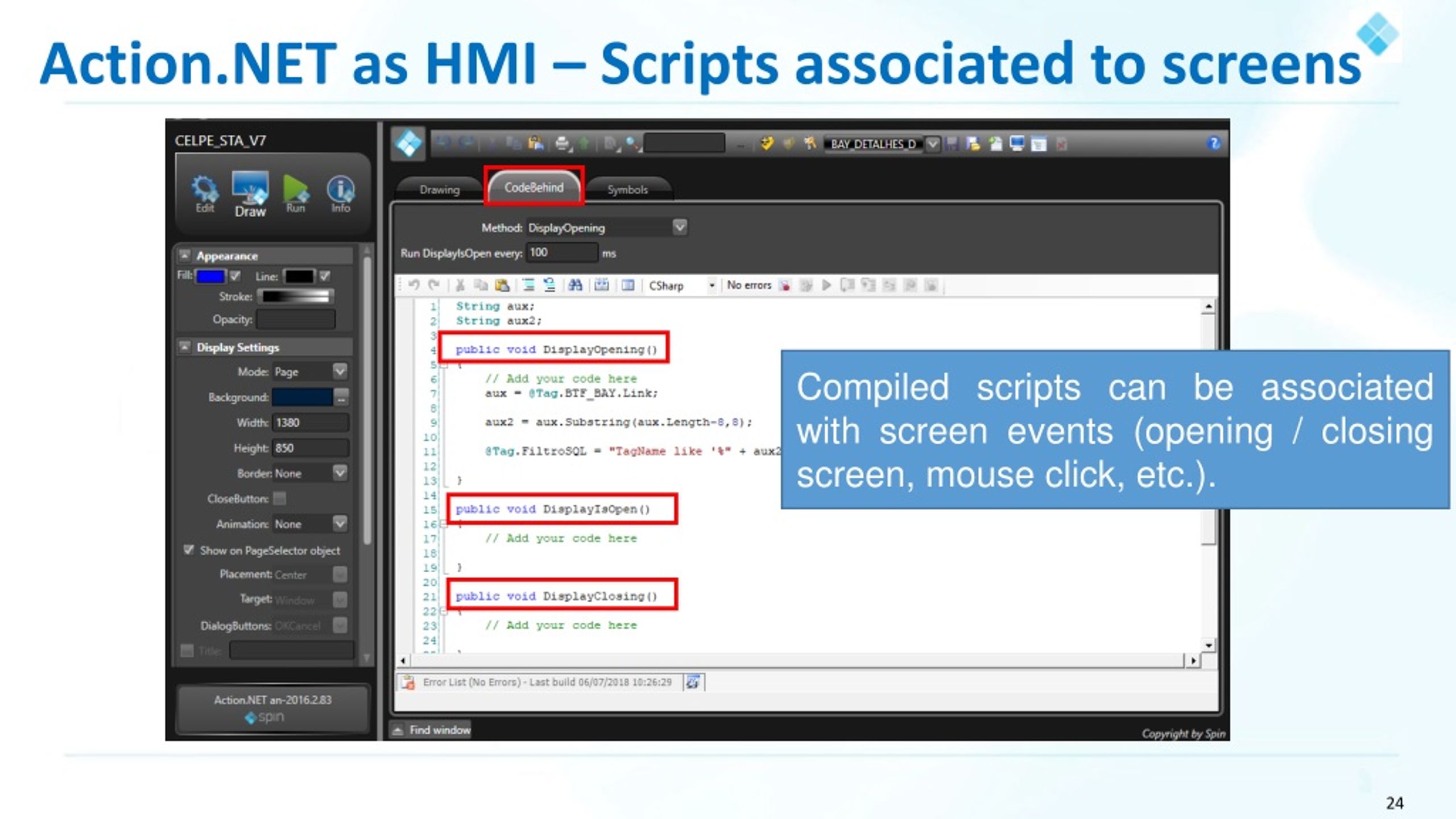Open the Animation dropdown set to None
1456x819 pixels.
tap(340, 523)
